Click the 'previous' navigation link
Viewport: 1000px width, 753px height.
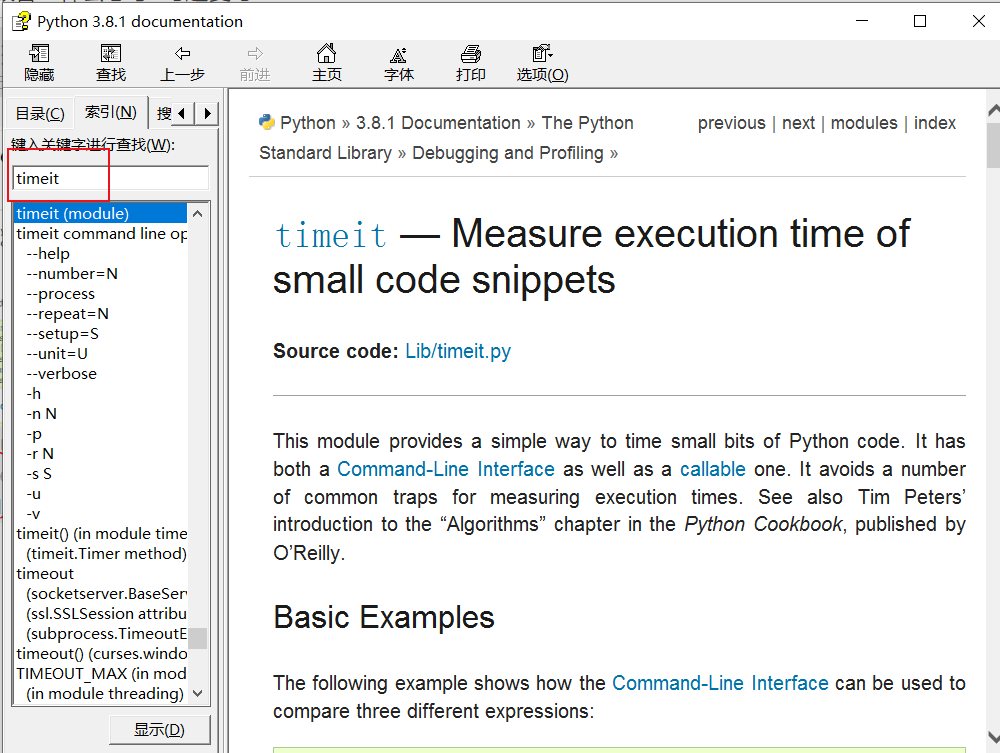point(732,122)
